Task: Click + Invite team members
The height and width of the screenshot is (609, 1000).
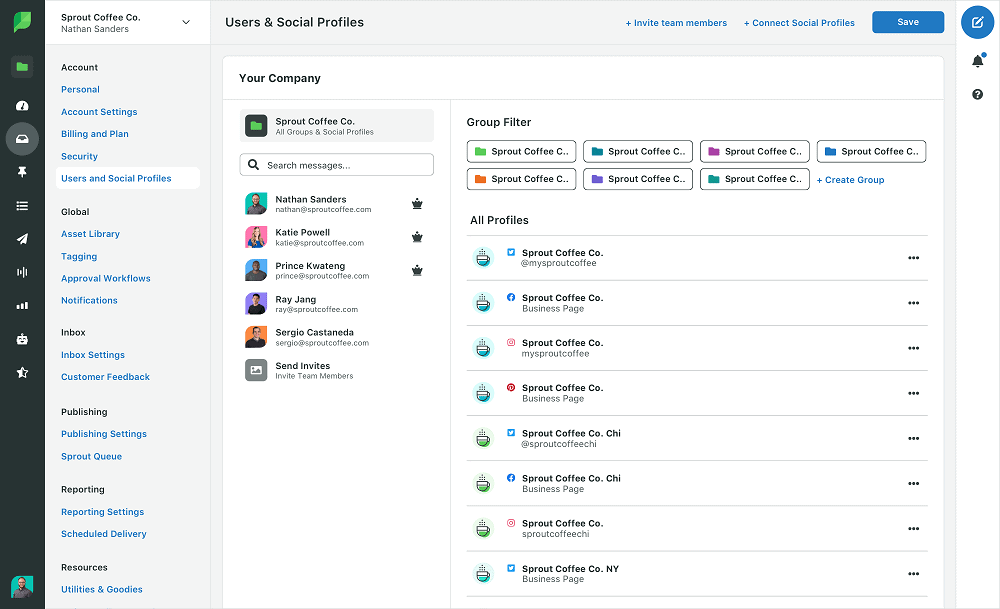Action: [x=676, y=23]
